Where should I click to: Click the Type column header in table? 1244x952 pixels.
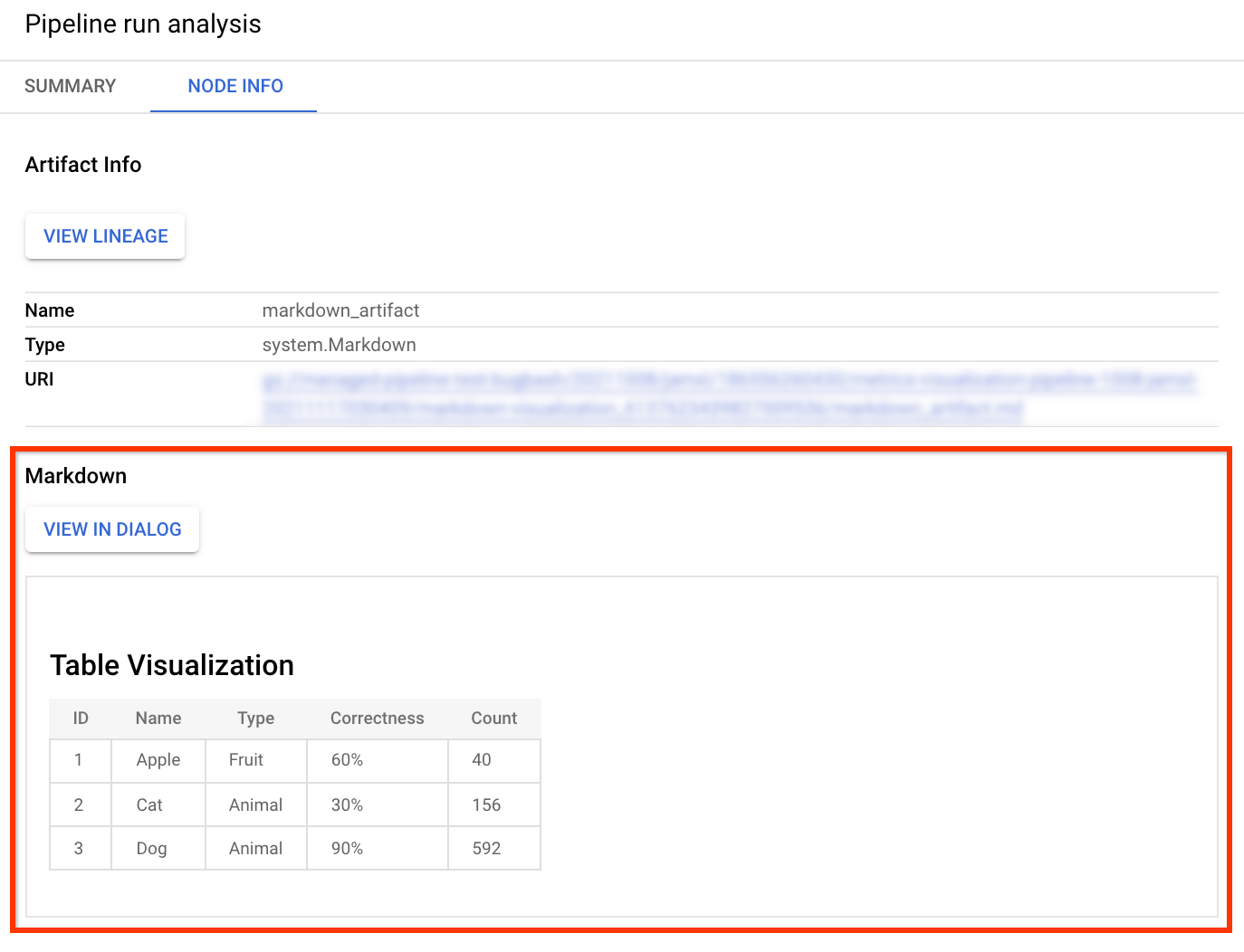tap(255, 719)
